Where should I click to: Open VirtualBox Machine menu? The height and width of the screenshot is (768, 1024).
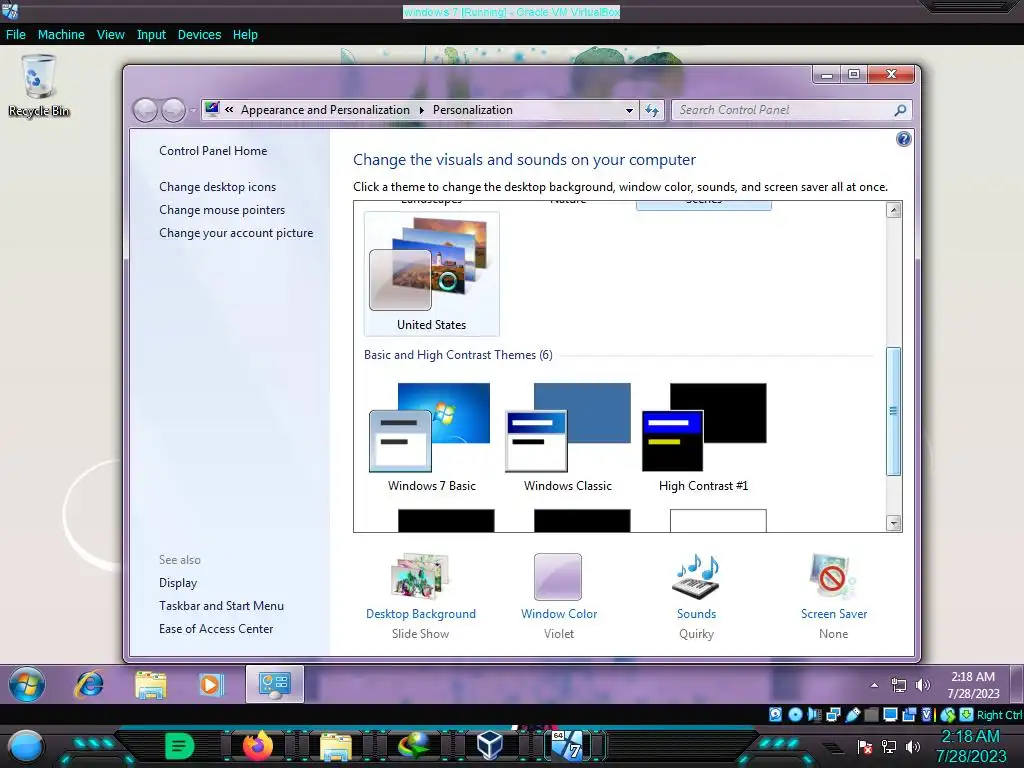click(x=61, y=35)
